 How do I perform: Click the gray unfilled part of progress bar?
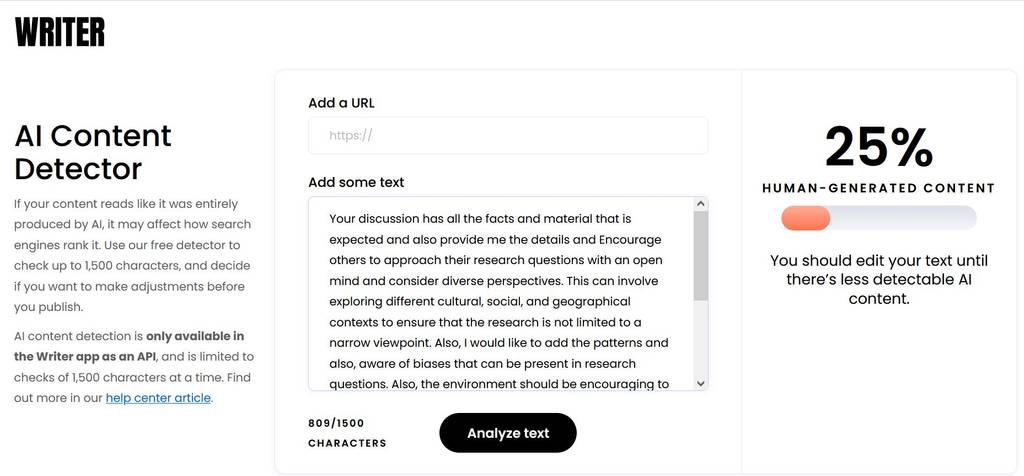pos(903,218)
